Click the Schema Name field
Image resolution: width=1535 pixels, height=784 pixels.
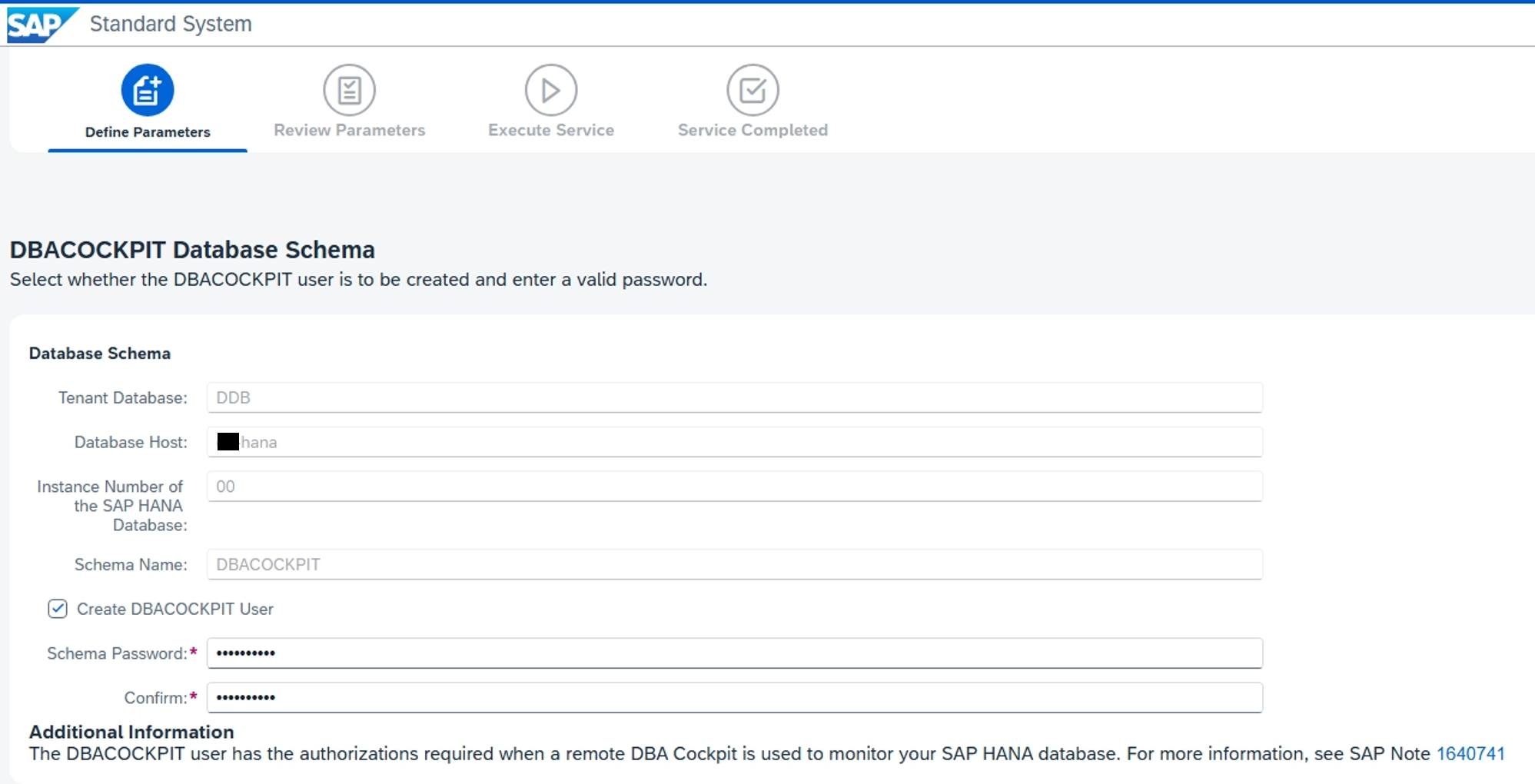[734, 564]
